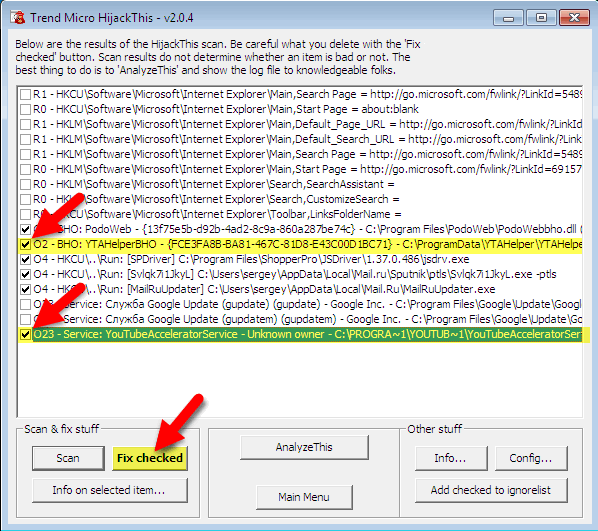
Task: Select the HKLM Start Page go.microsoft.com row text
Action: click(x=307, y=169)
